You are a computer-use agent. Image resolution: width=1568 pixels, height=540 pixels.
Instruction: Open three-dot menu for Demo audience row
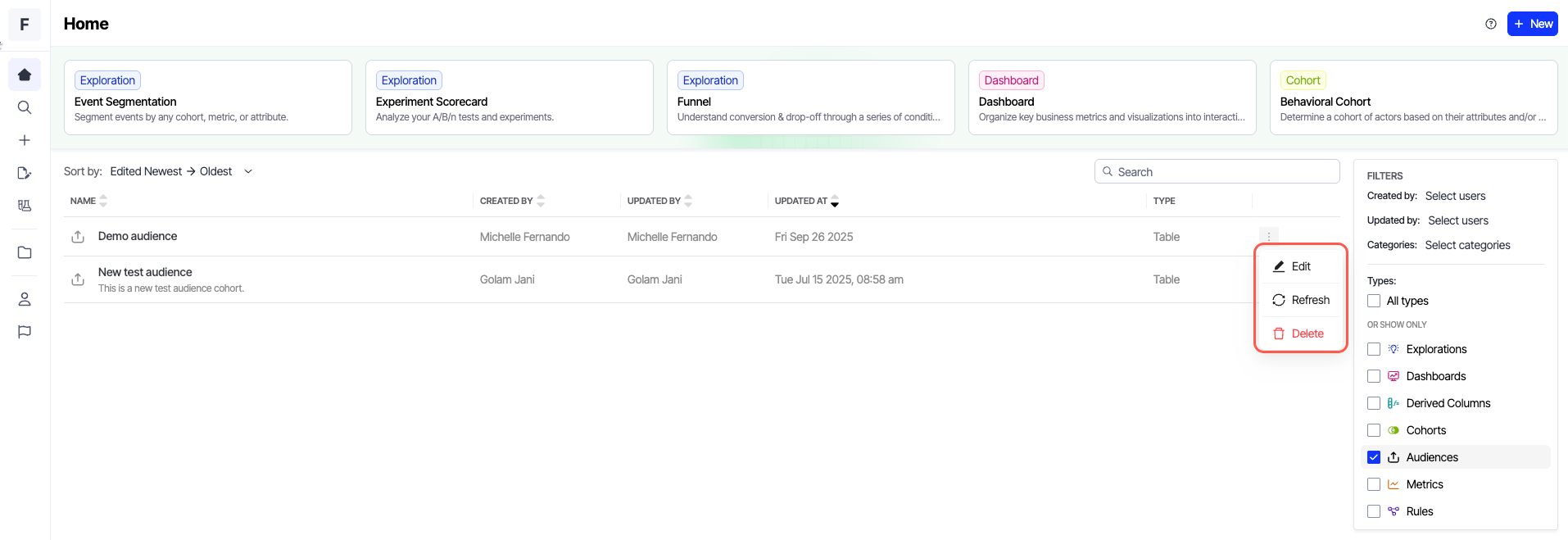tap(1268, 236)
